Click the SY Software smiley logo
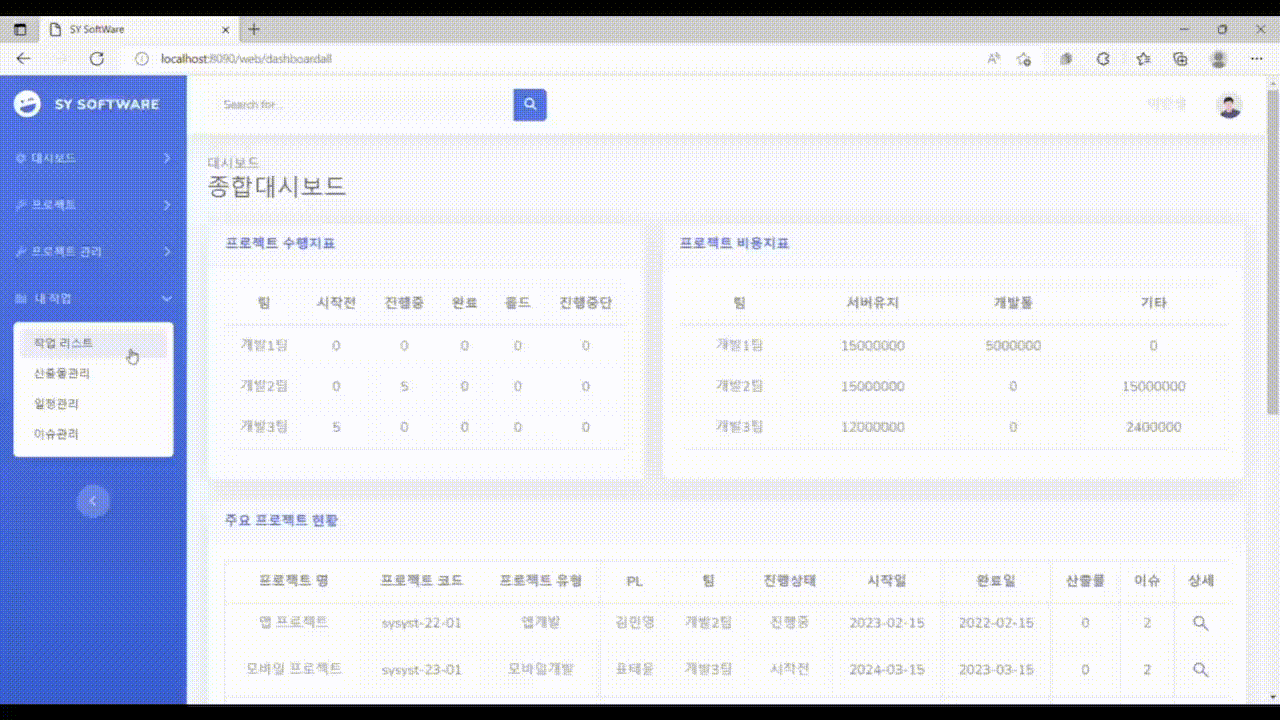This screenshot has height=720, width=1280. pos(27,104)
